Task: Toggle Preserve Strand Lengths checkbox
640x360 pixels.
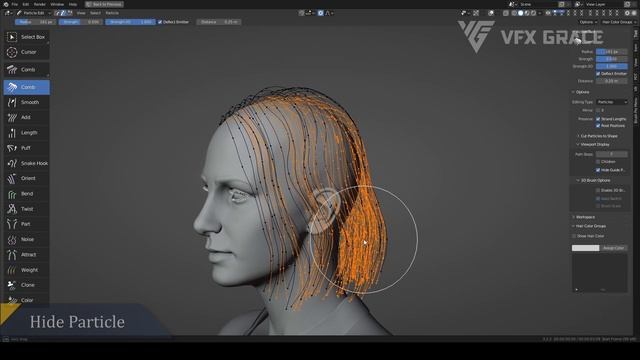Action: 598,119
